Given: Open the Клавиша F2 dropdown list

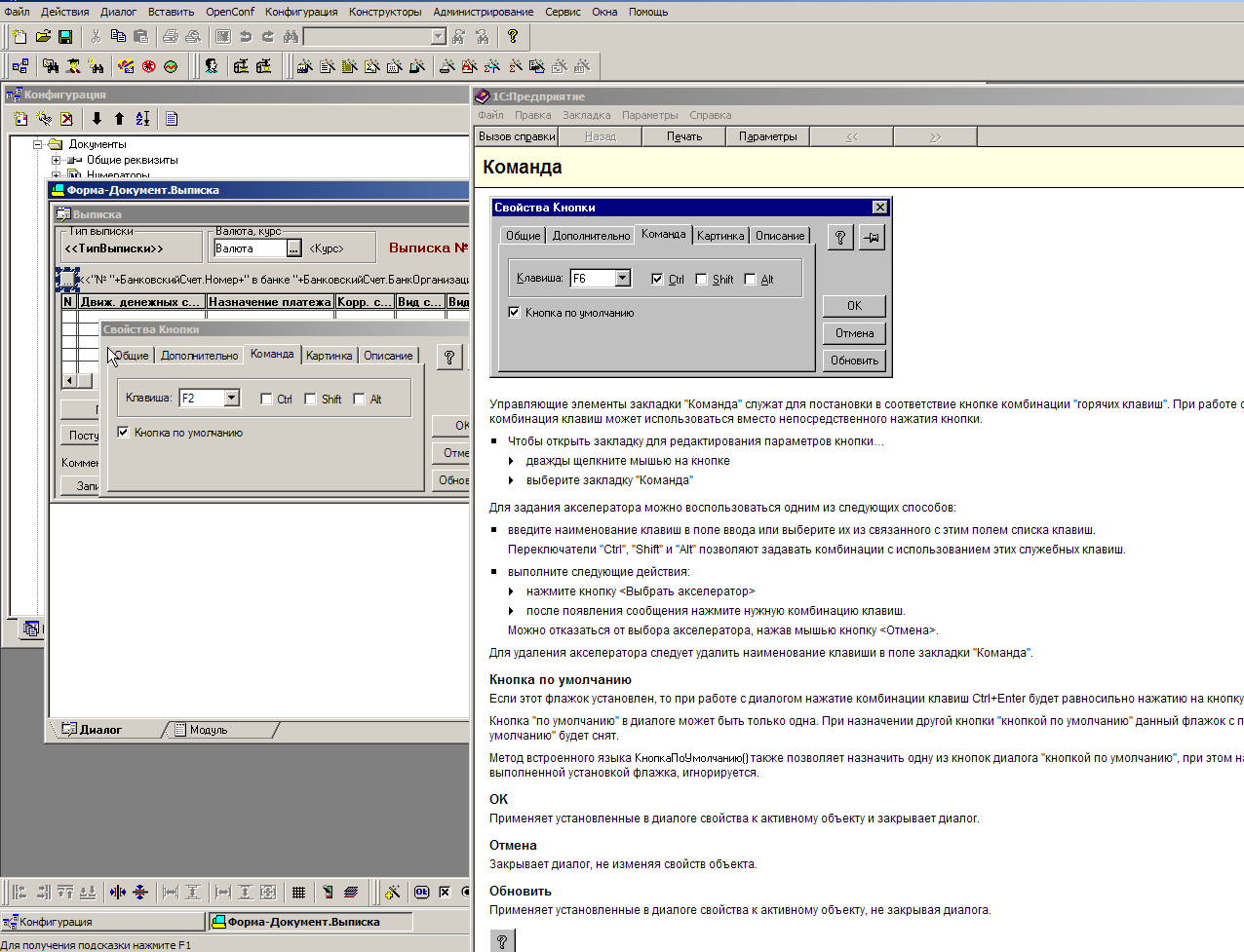Looking at the screenshot, I should (x=232, y=398).
